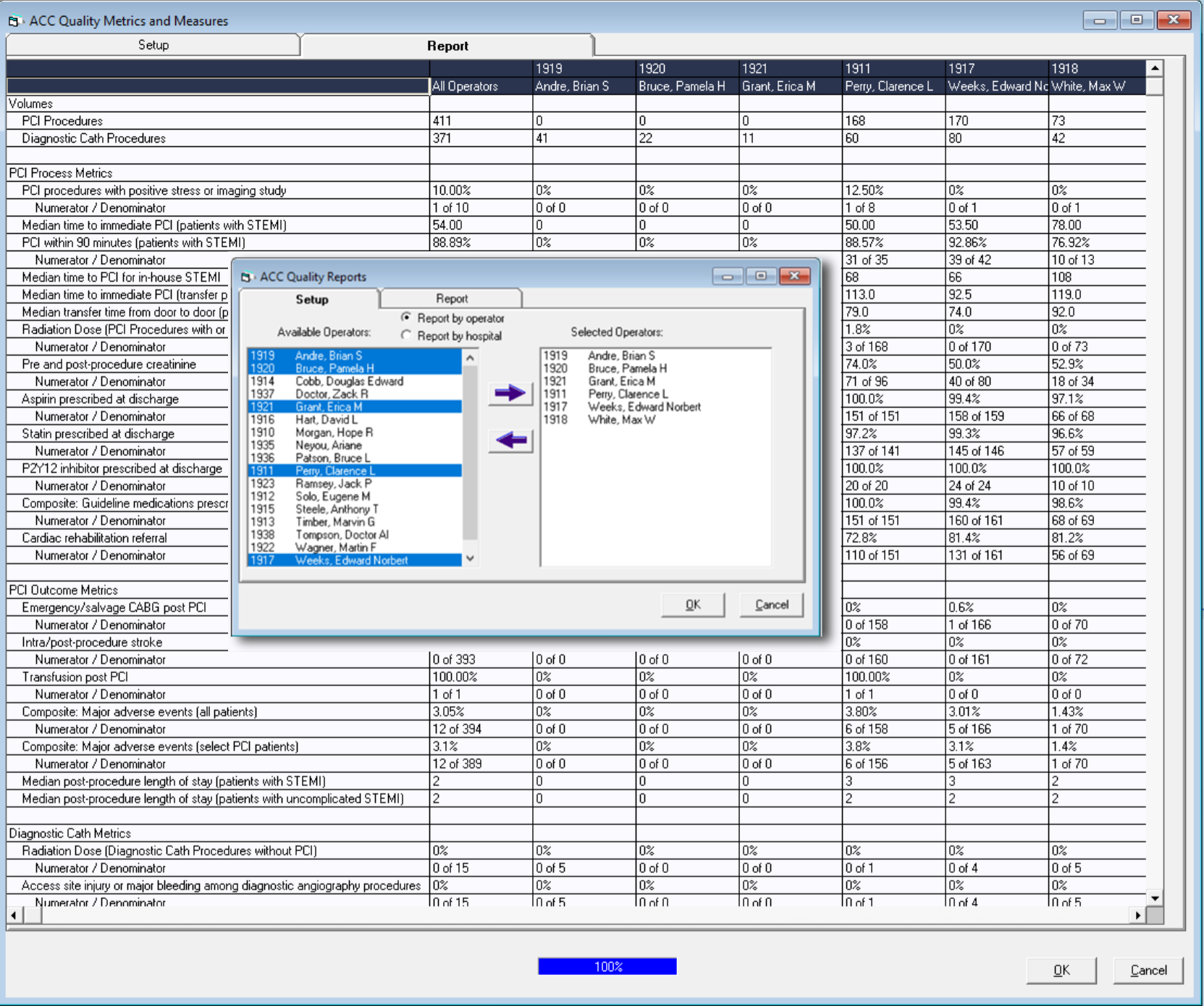Switch to Setup tab in ACC Quality Reports dialog
This screenshot has width=1204, height=1006.
tap(311, 299)
